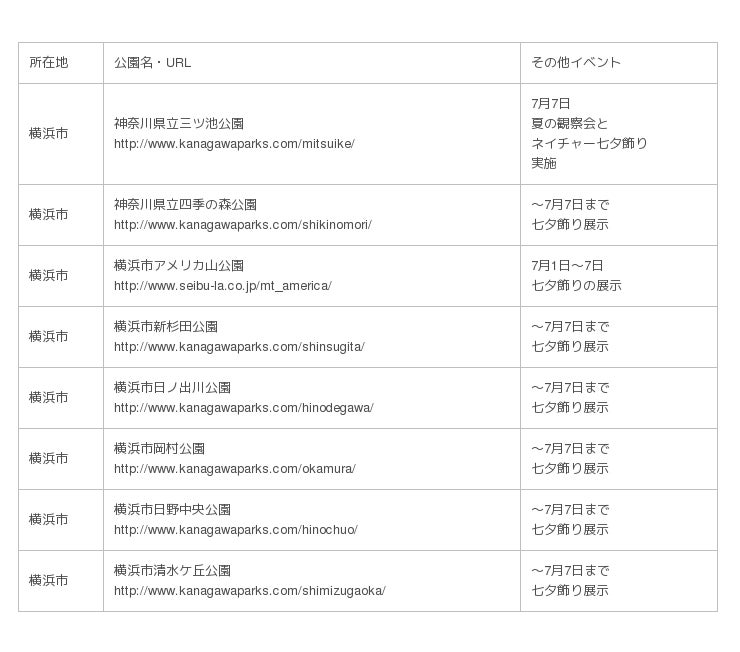Click park name 横浜市新杉田公園
Screen dimensions: 740x652
point(166,327)
